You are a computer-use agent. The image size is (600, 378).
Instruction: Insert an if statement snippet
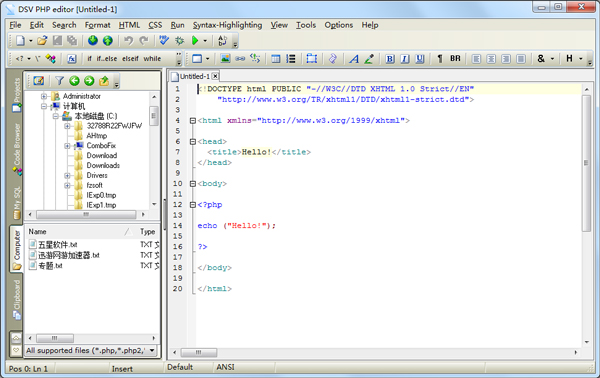click(90, 59)
